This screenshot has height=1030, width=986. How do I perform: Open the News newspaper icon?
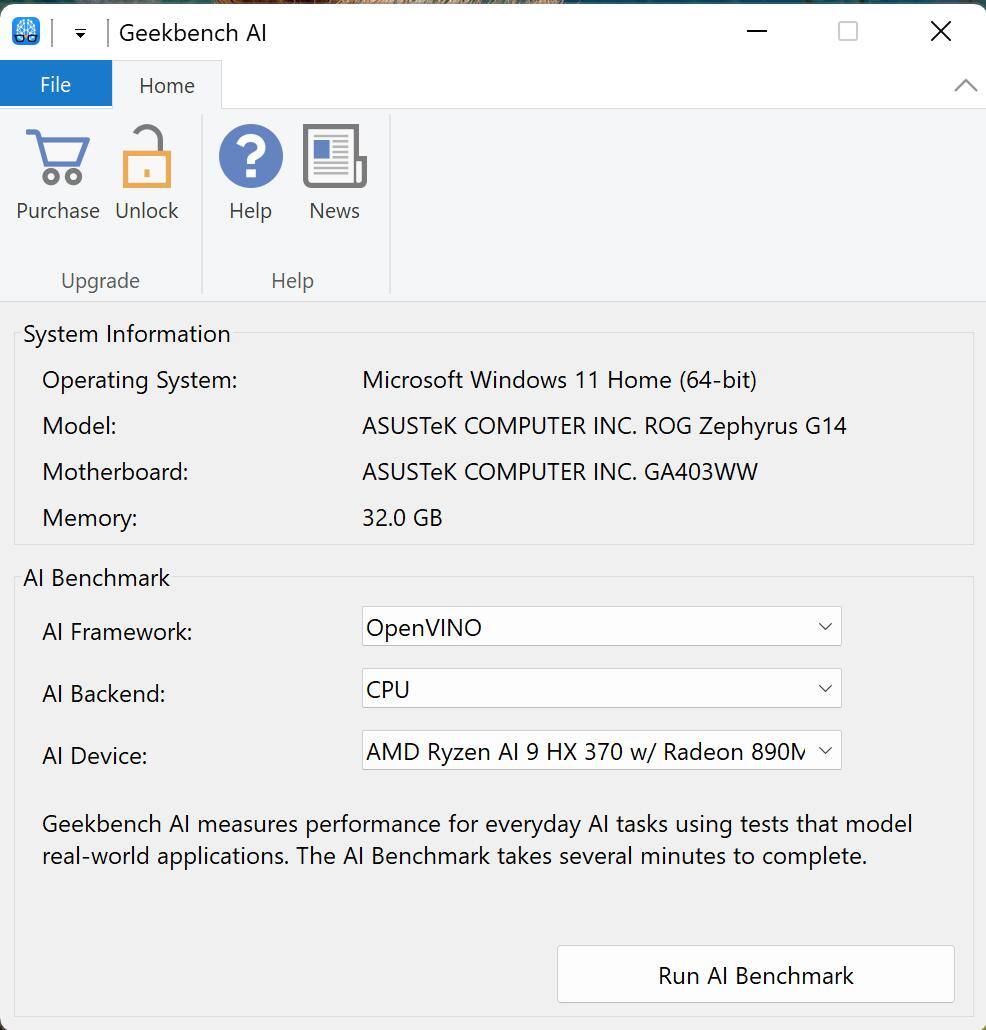click(334, 157)
